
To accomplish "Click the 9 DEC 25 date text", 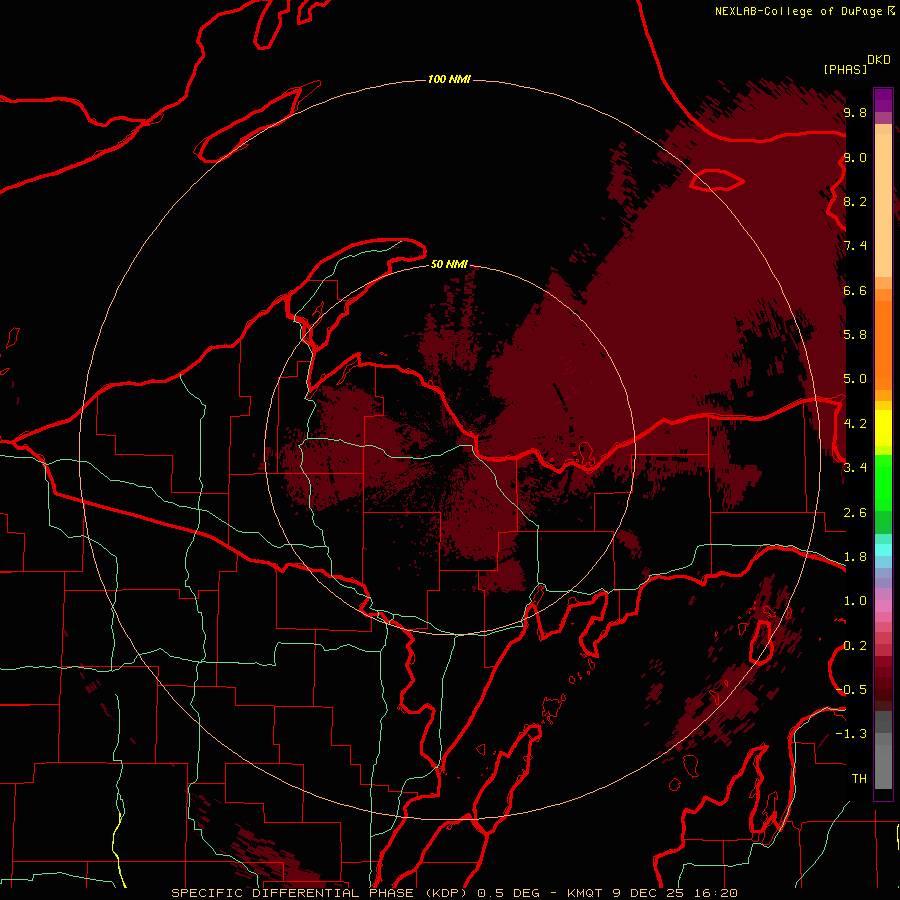I will (650, 893).
